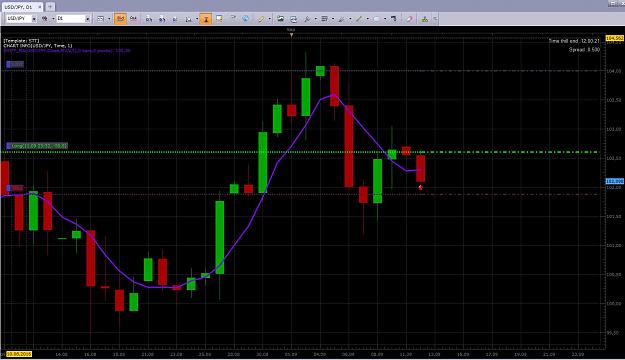Click the diagonal trend line tool
This screenshot has height=360, width=625.
coord(359,19)
